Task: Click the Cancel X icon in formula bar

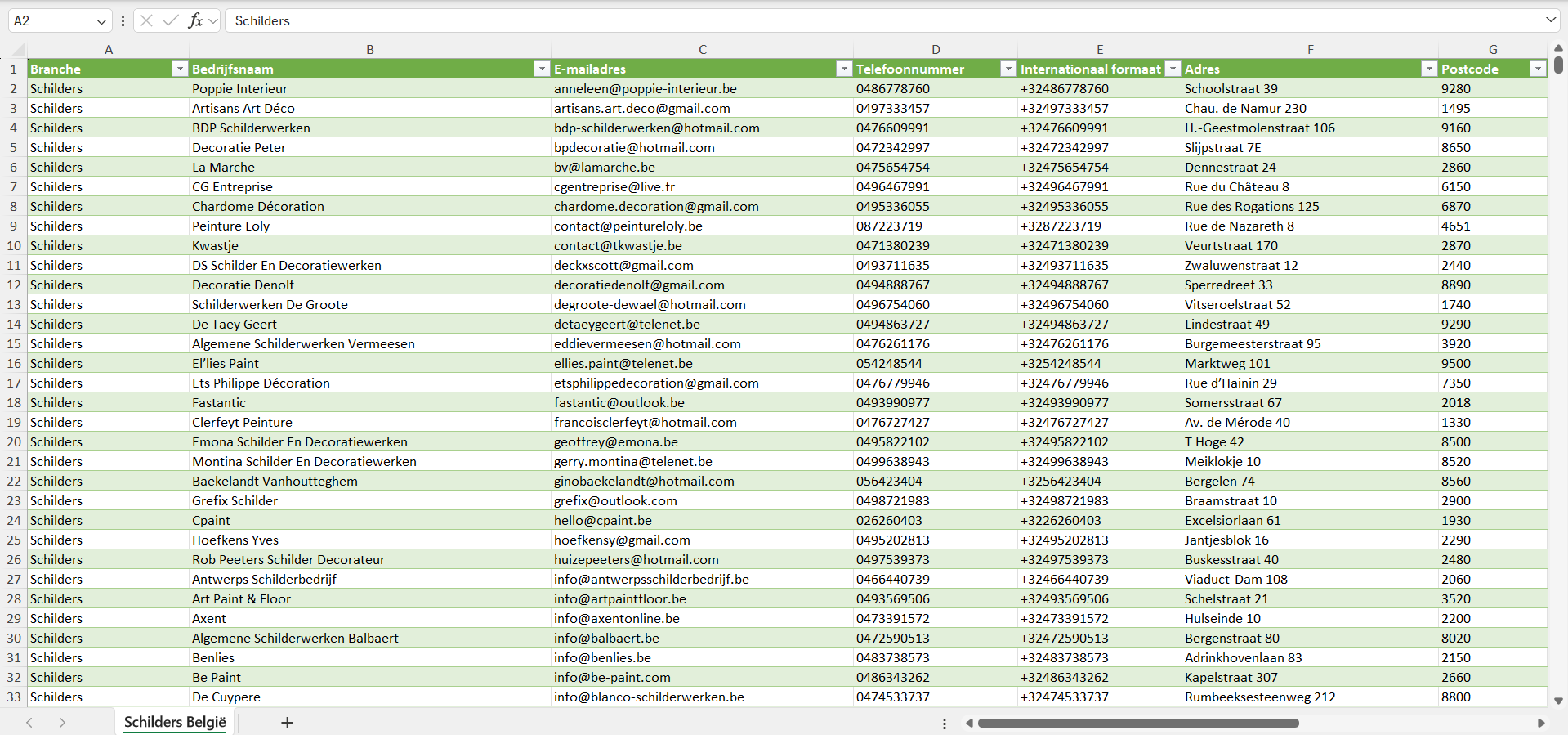Action: coord(146,20)
